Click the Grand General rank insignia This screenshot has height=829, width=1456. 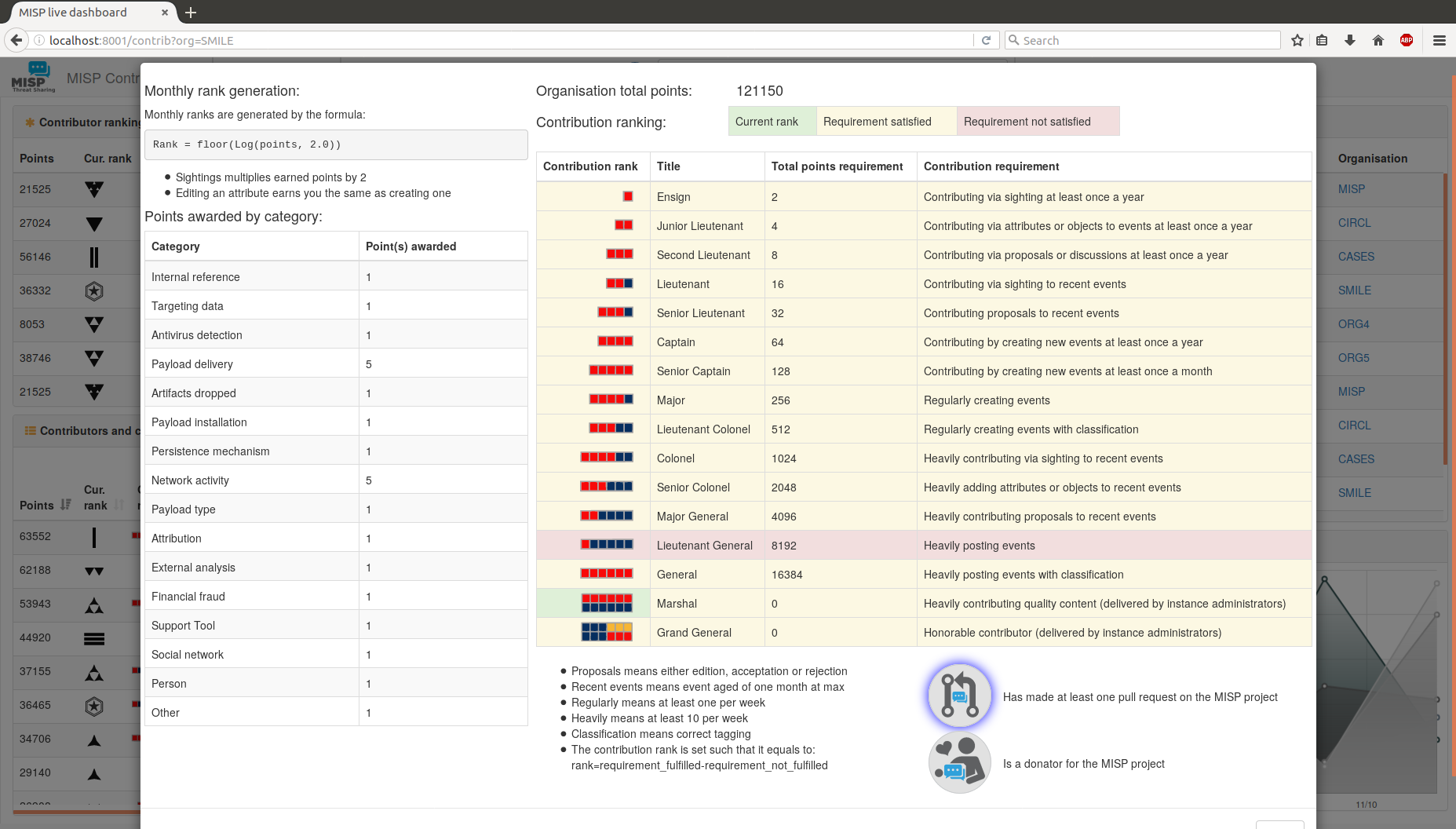coord(607,632)
